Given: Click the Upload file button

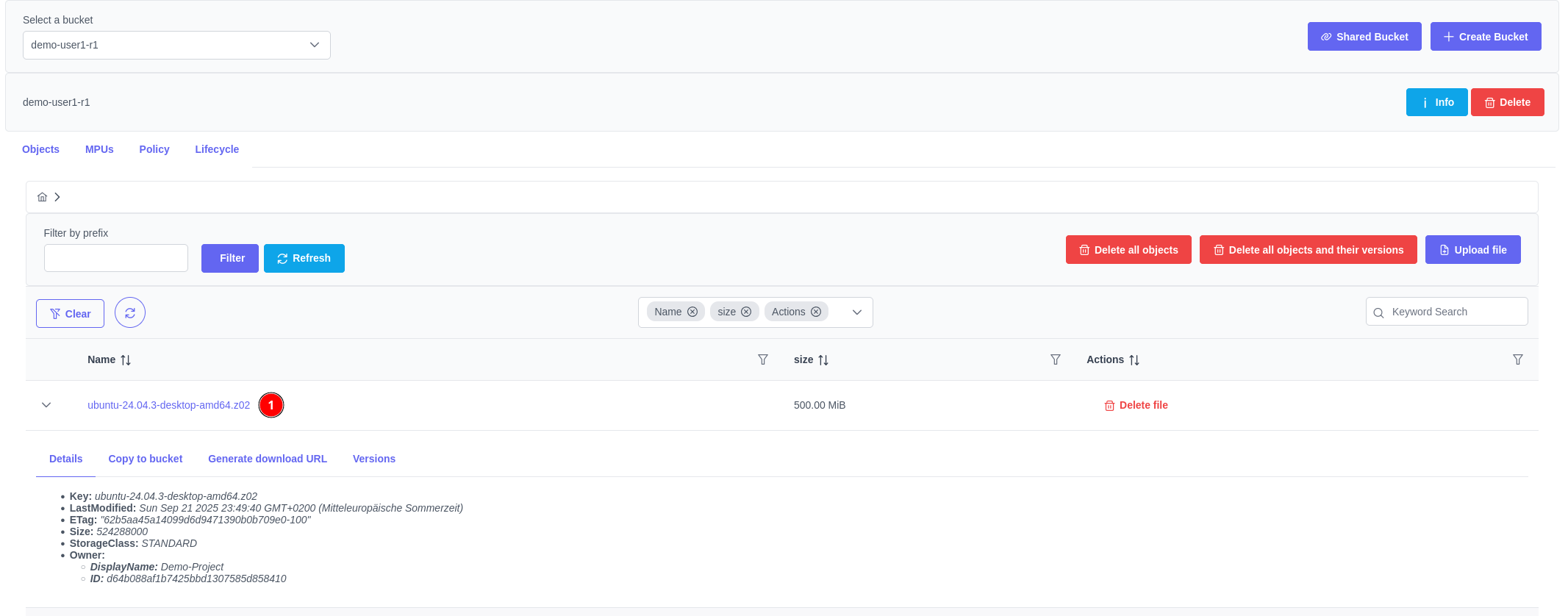Looking at the screenshot, I should 1472,250.
